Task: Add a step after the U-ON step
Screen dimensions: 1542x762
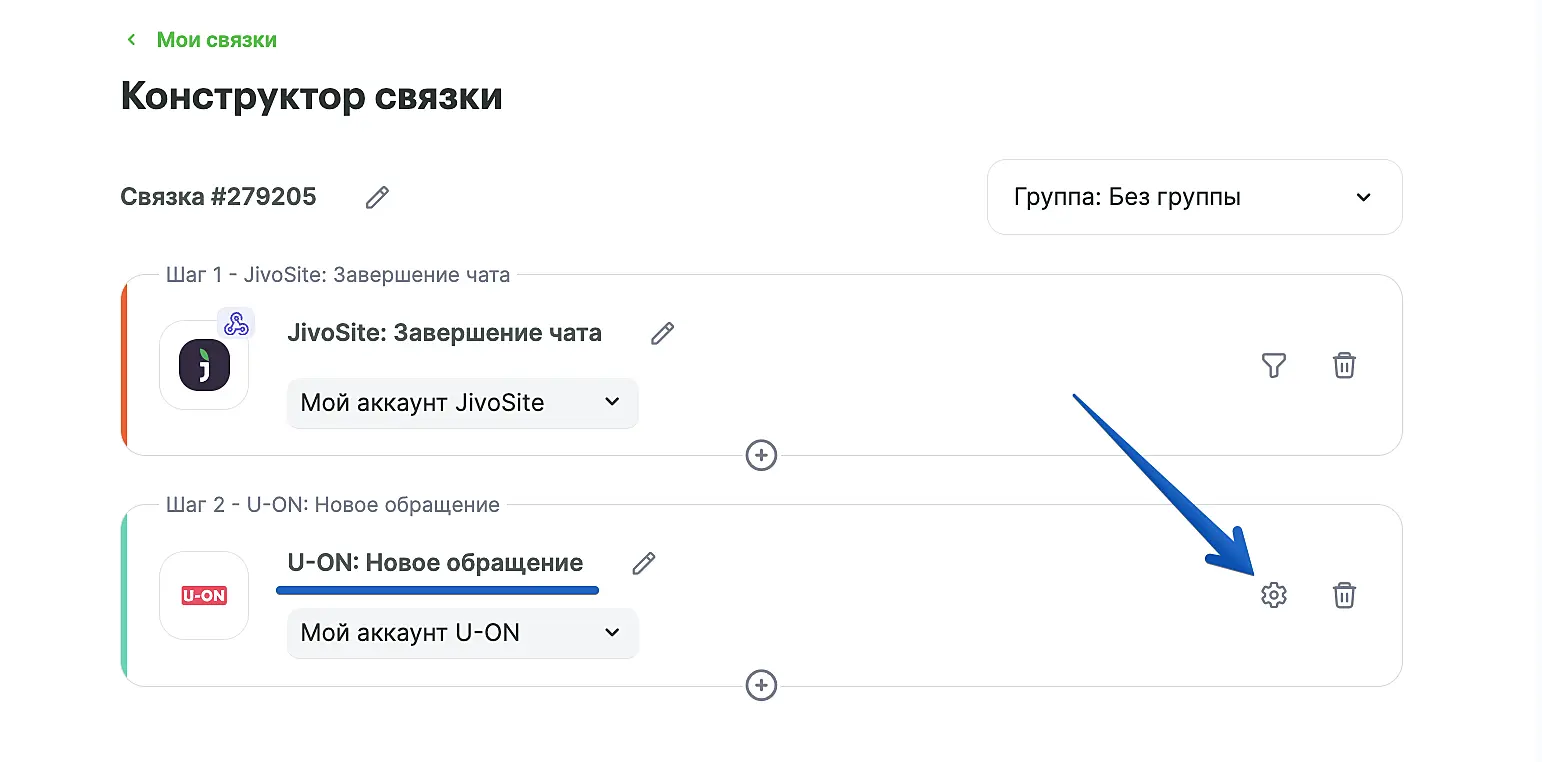Action: click(x=762, y=686)
